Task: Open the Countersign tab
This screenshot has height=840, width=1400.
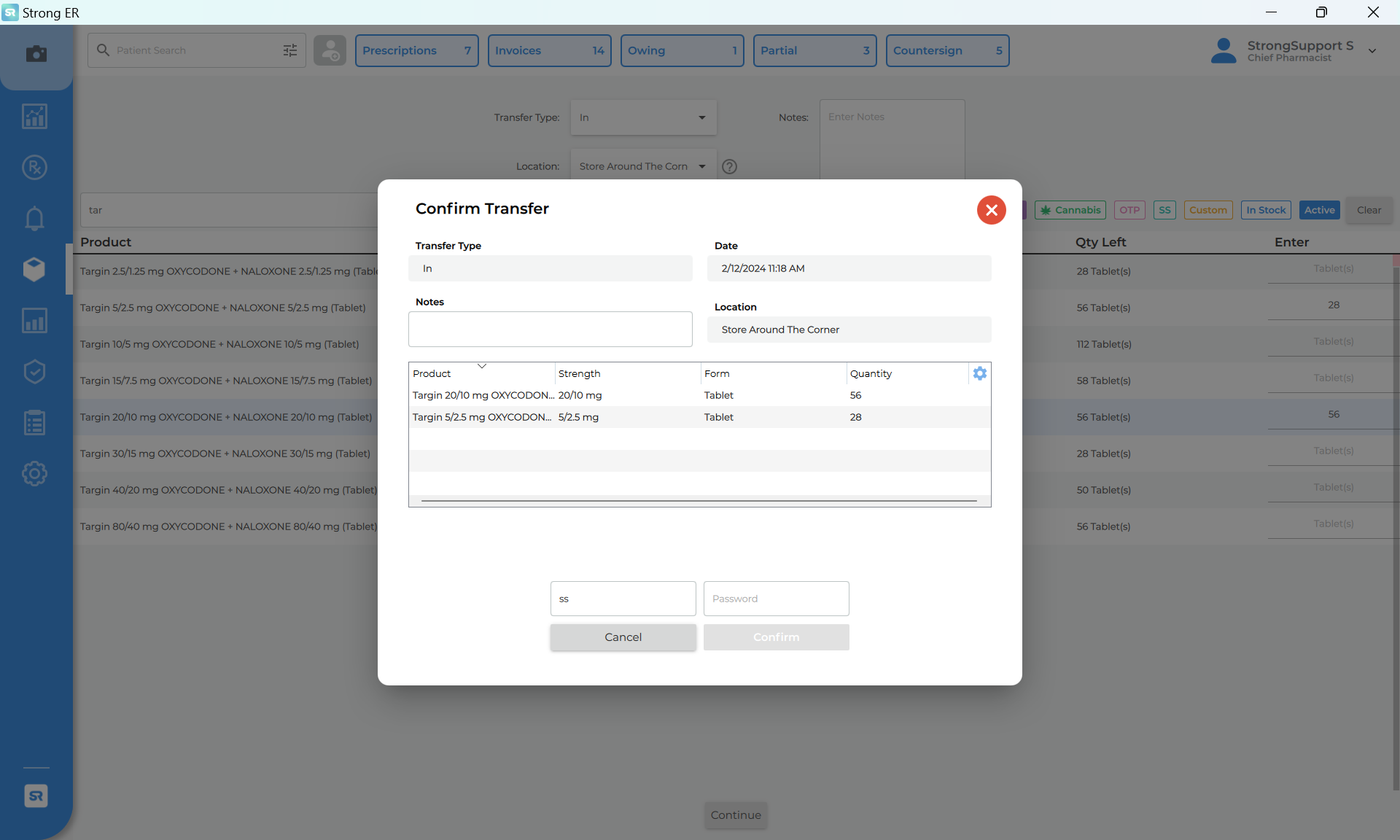Action: (x=946, y=50)
